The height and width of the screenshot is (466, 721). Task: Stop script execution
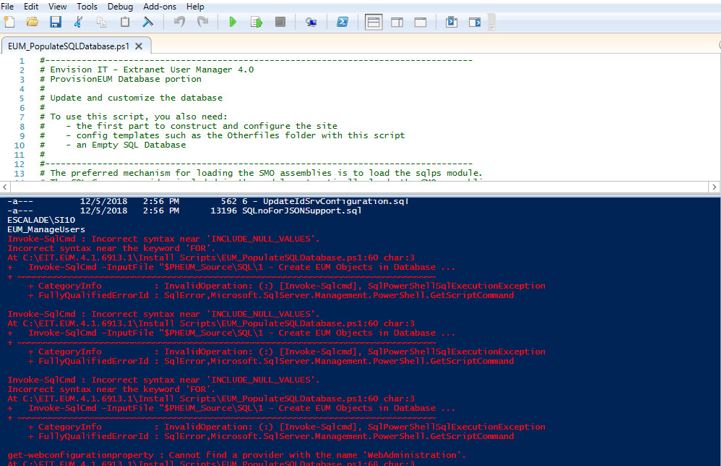pyautogui.click(x=280, y=22)
